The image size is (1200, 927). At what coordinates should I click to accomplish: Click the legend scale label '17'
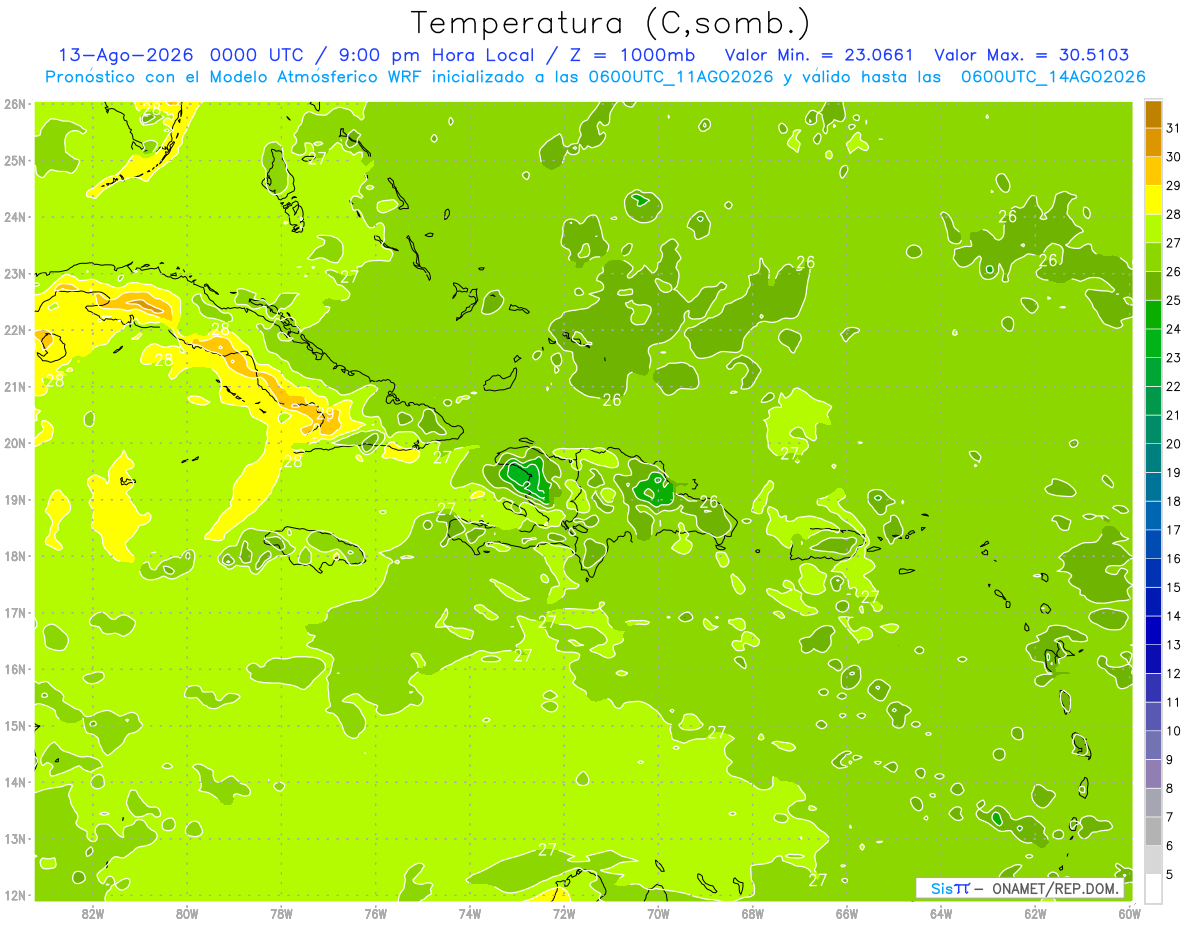1173,530
